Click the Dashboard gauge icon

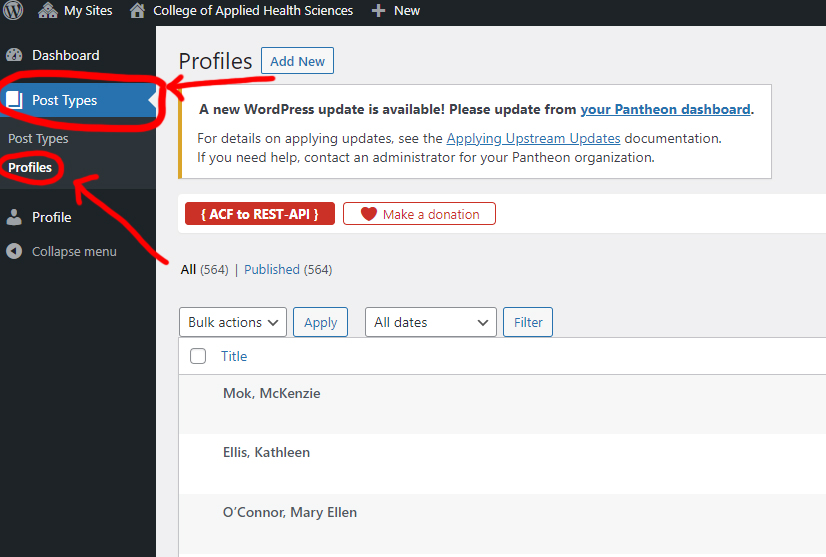click(x=14, y=55)
